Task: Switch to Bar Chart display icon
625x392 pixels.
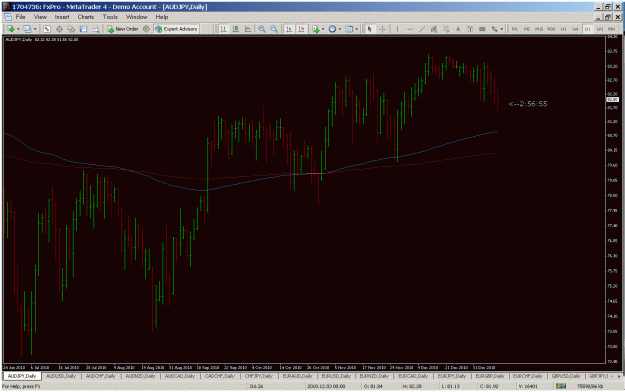Action: pyautogui.click(x=224, y=29)
